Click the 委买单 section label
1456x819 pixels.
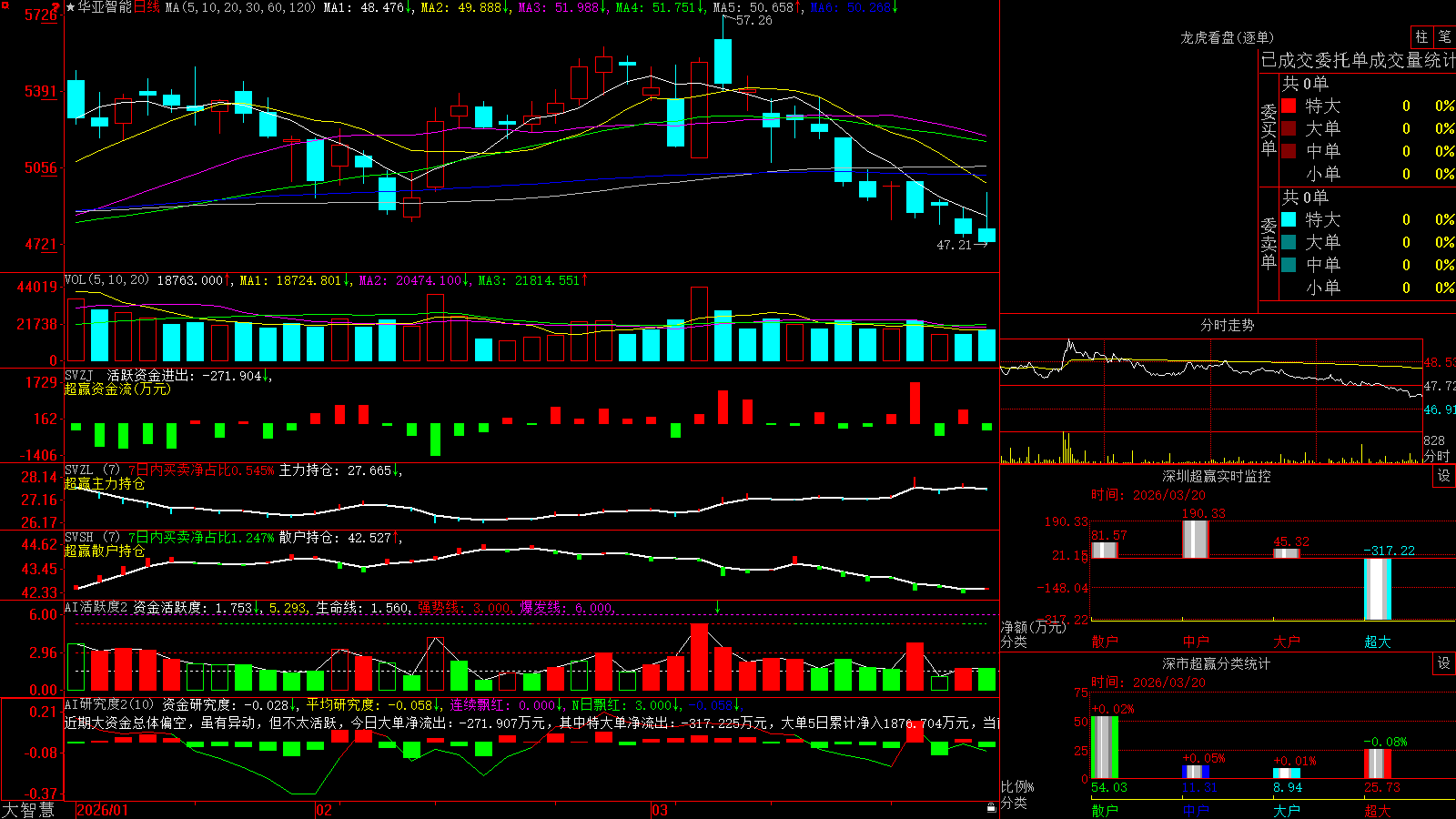pyautogui.click(x=1269, y=130)
